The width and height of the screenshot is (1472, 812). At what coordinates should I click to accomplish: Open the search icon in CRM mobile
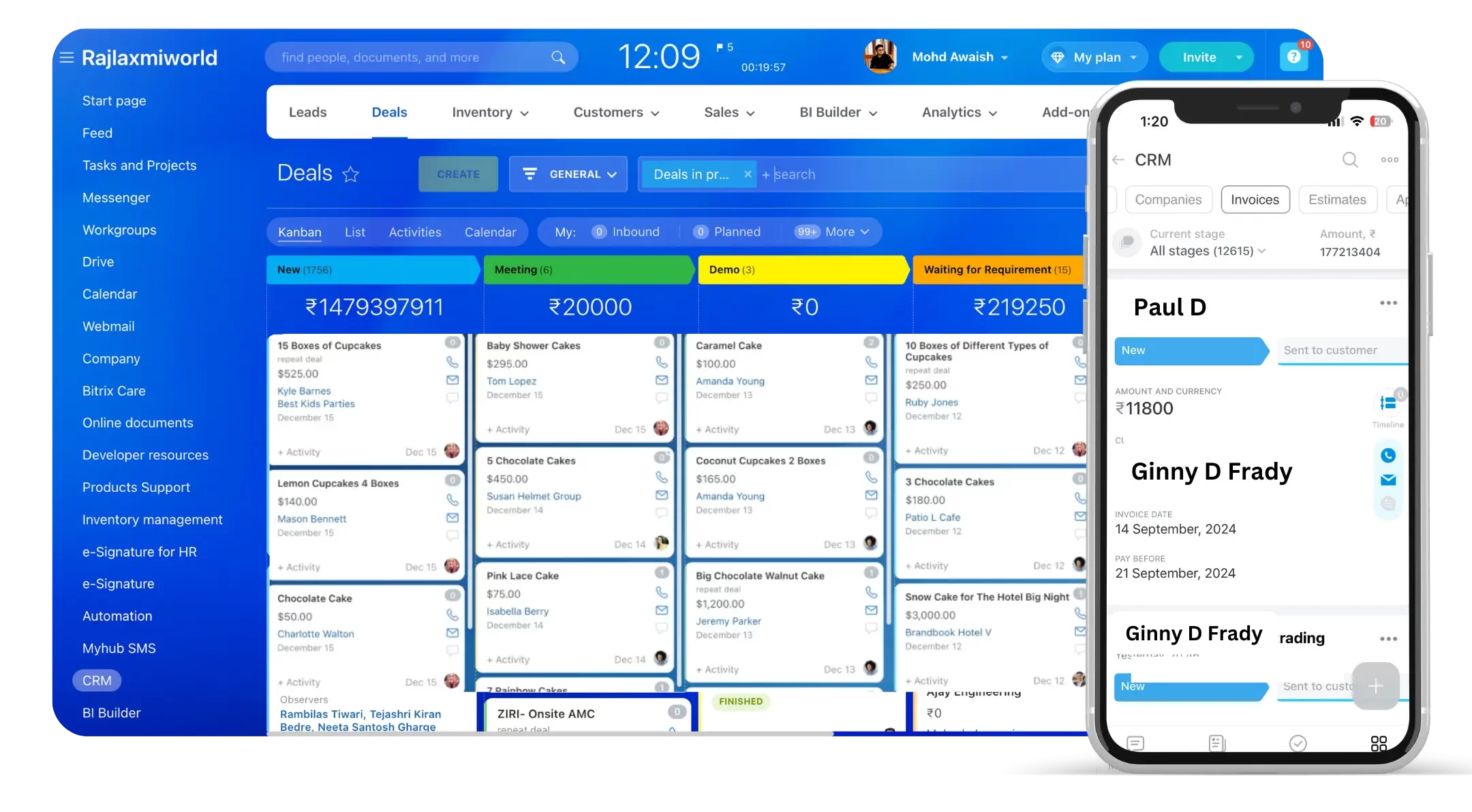(x=1350, y=159)
